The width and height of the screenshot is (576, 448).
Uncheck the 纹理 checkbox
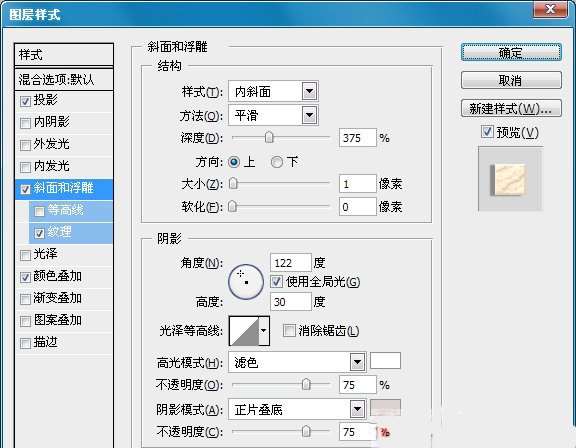point(39,233)
